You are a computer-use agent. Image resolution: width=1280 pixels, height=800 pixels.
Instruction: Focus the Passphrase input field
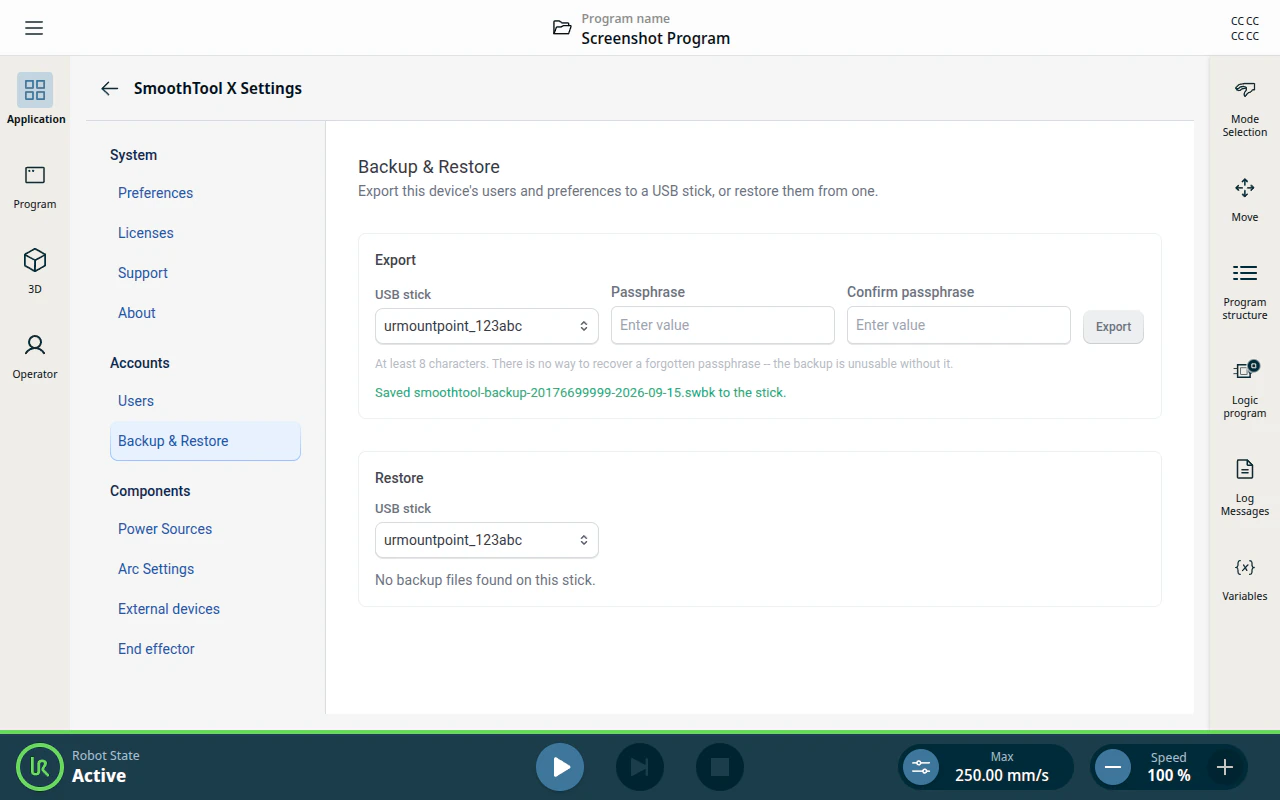pos(723,325)
